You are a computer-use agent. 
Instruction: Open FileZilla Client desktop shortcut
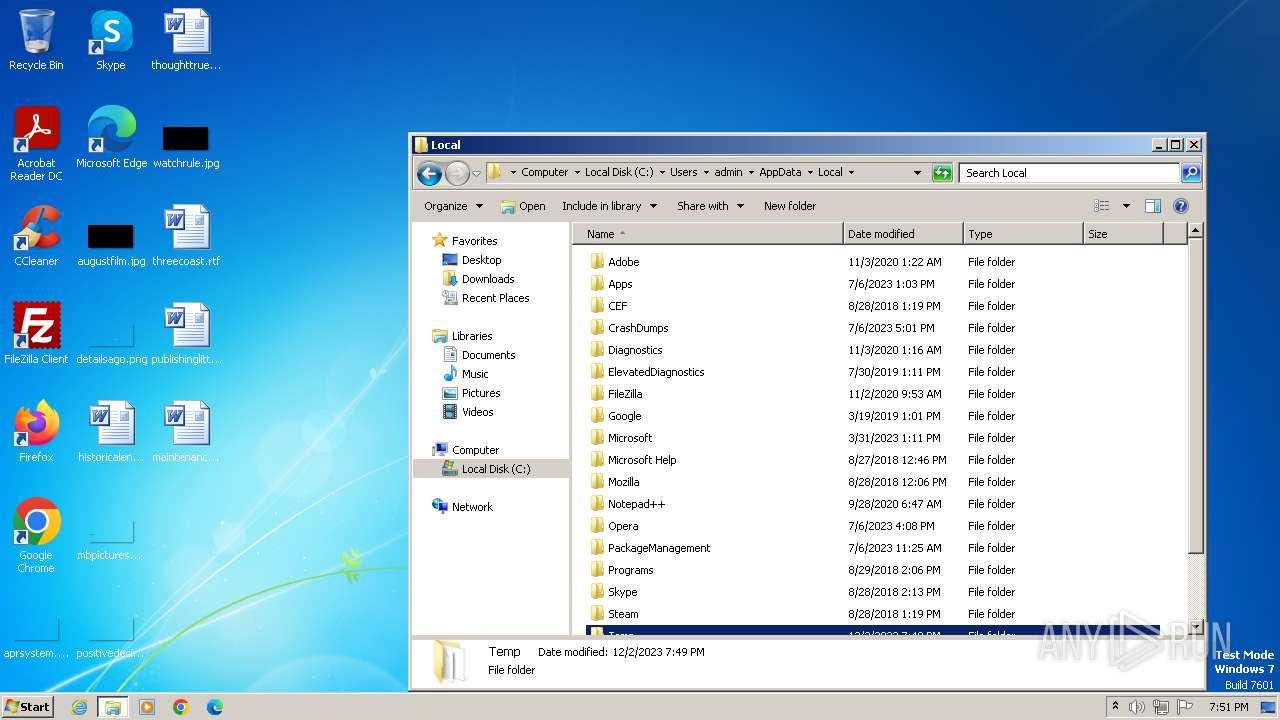36,334
